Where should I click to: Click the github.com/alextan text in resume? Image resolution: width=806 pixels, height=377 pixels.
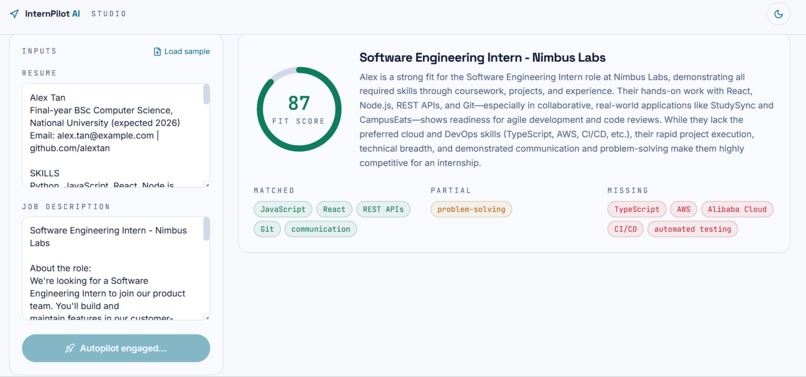70,148
